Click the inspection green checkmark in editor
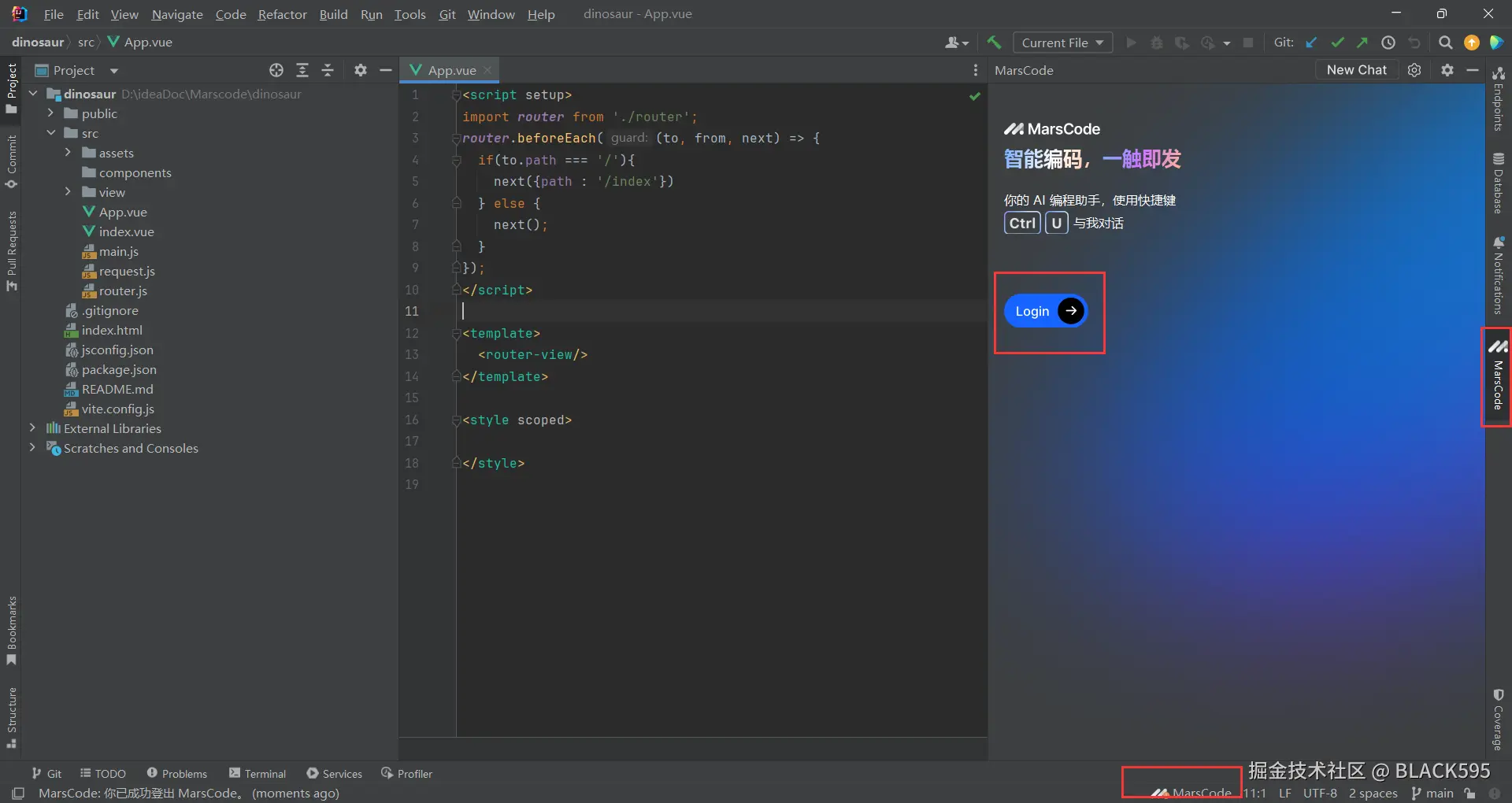Viewport: 1512px width, 803px height. point(975,96)
